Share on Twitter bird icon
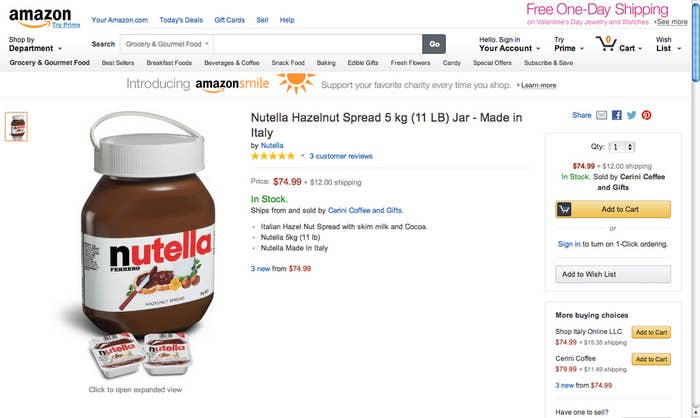 pyautogui.click(x=631, y=115)
